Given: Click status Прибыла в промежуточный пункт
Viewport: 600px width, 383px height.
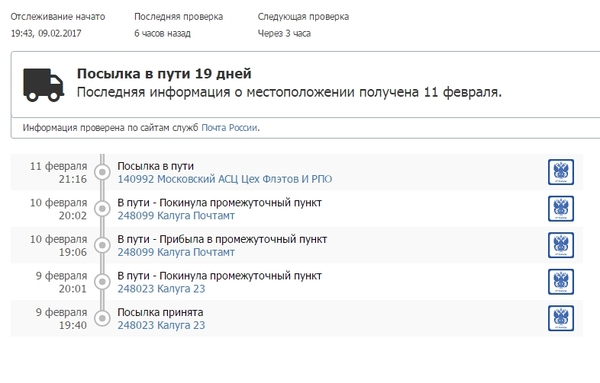Looking at the screenshot, I should [x=243, y=239].
